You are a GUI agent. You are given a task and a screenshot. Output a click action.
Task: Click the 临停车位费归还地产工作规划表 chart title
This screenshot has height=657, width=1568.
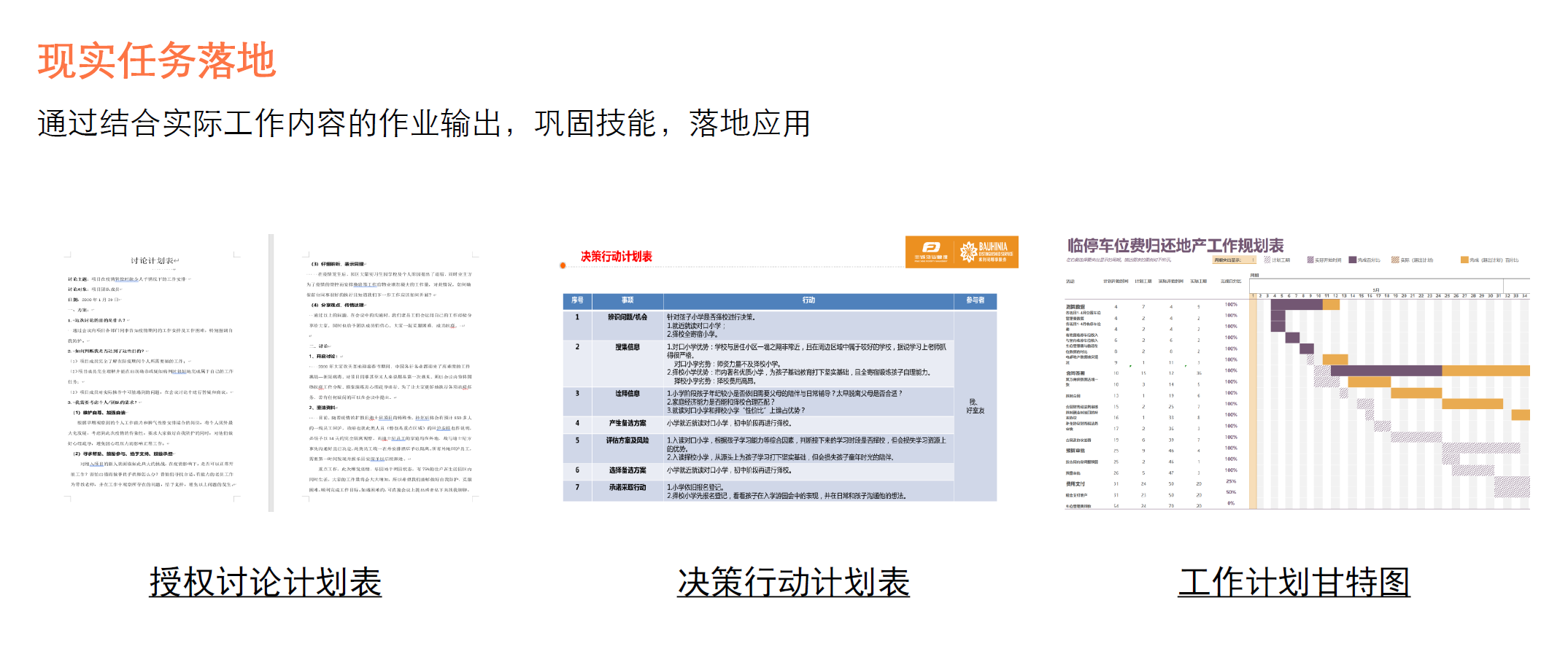point(1175,246)
